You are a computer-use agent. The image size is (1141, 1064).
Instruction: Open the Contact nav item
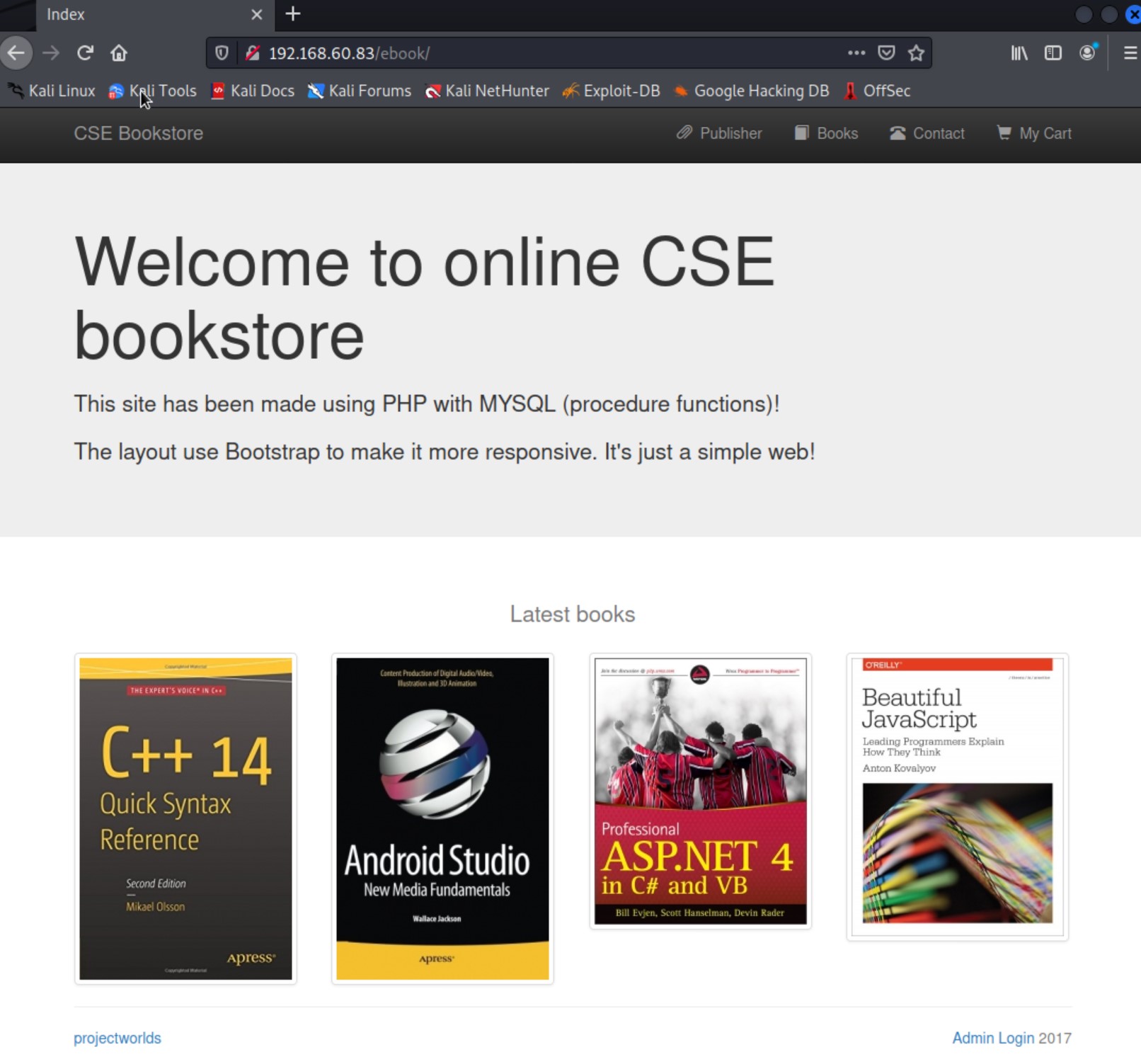927,133
